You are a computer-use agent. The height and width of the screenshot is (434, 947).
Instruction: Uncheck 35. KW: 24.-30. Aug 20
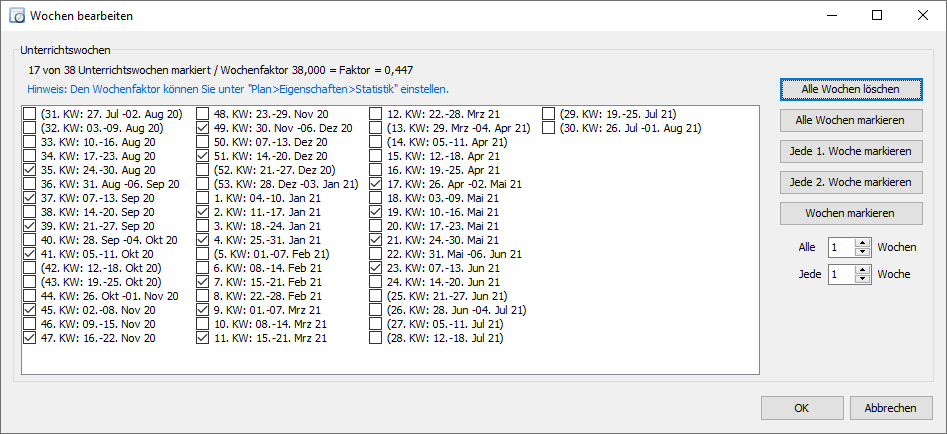(29, 170)
